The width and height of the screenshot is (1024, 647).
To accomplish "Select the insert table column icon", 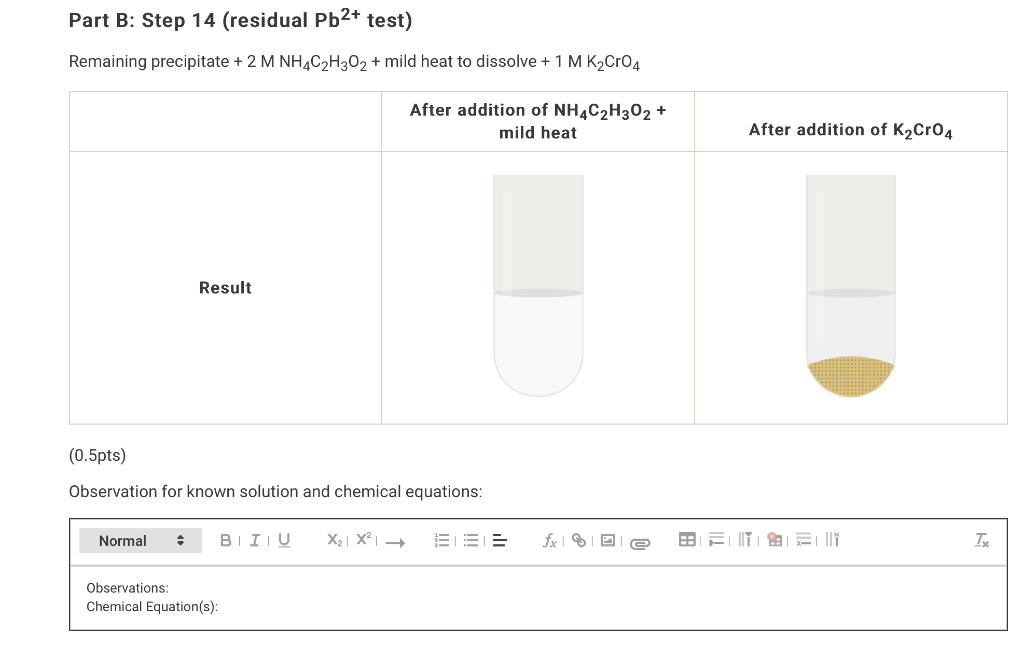I will click(x=744, y=540).
